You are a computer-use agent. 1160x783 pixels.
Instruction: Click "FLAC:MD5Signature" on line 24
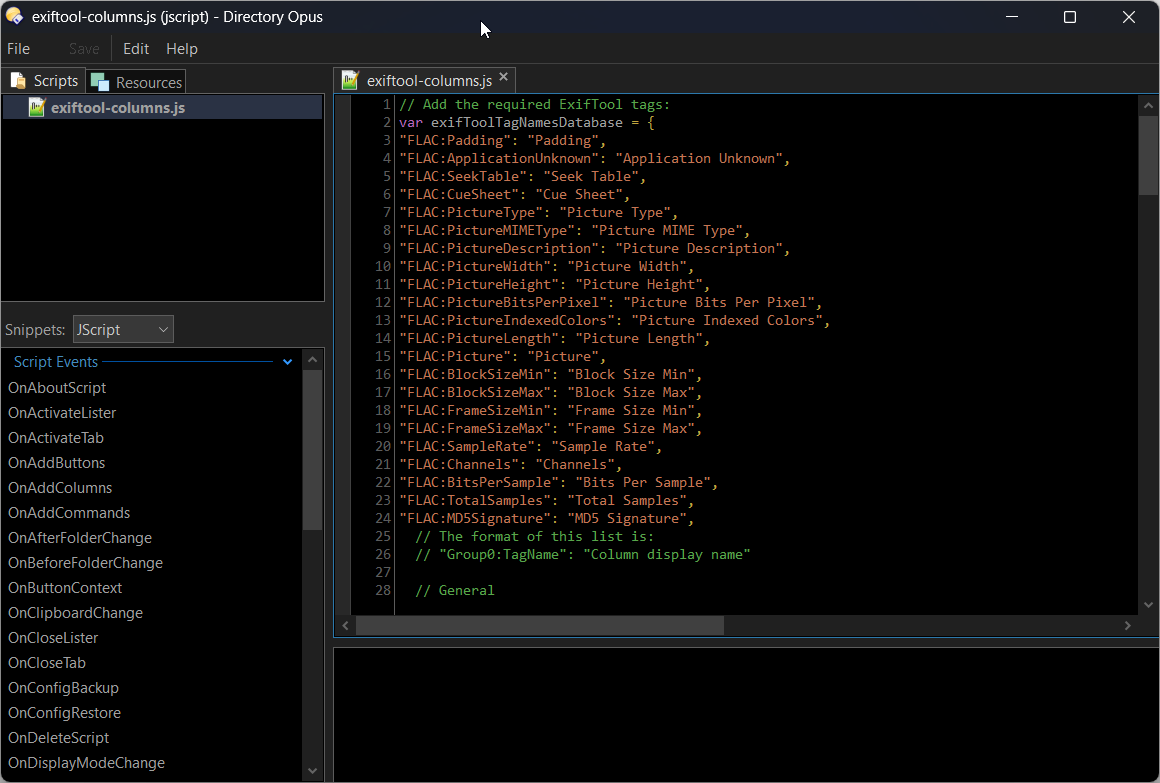475,519
